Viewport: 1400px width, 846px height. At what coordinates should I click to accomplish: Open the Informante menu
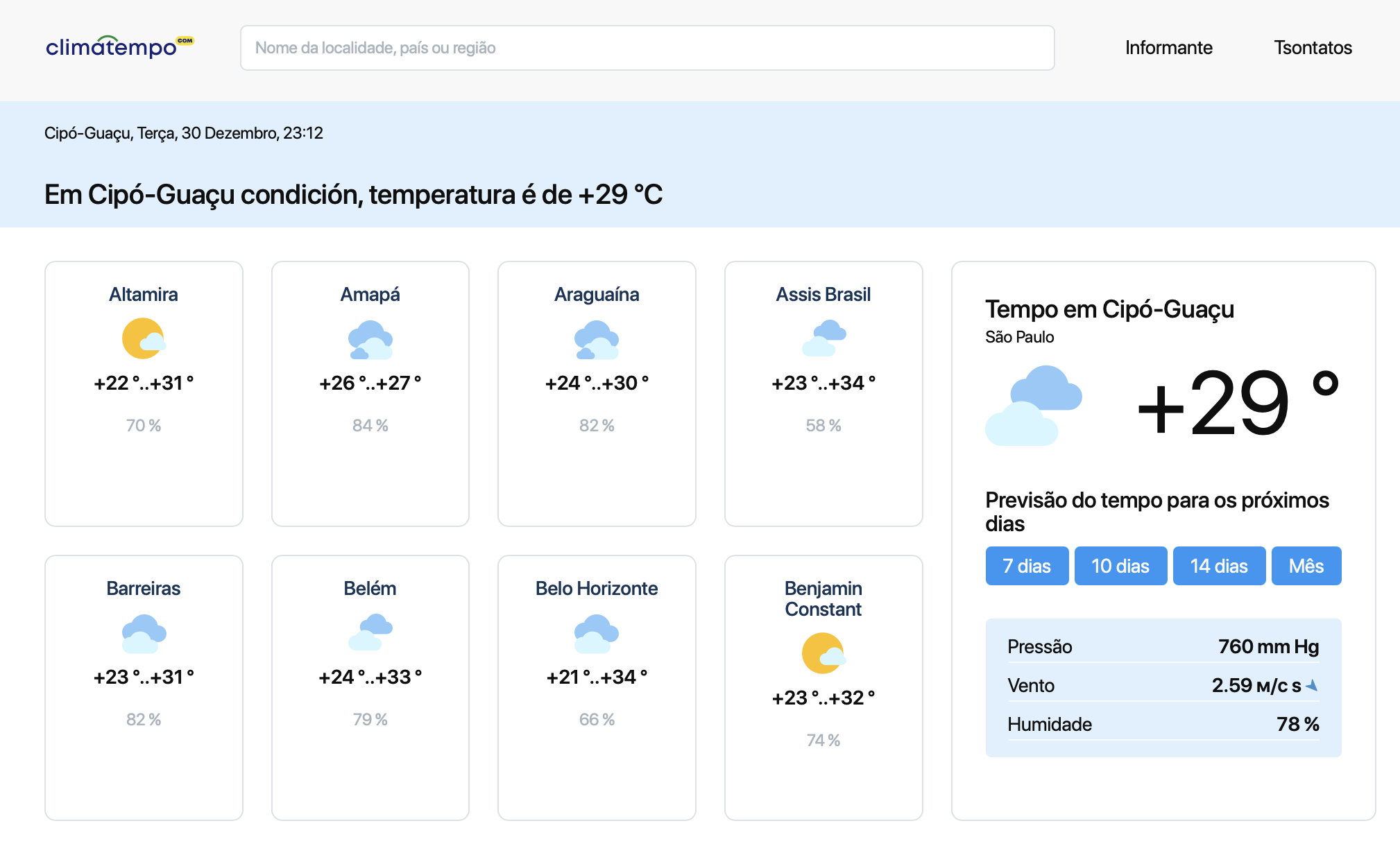[x=1168, y=47]
